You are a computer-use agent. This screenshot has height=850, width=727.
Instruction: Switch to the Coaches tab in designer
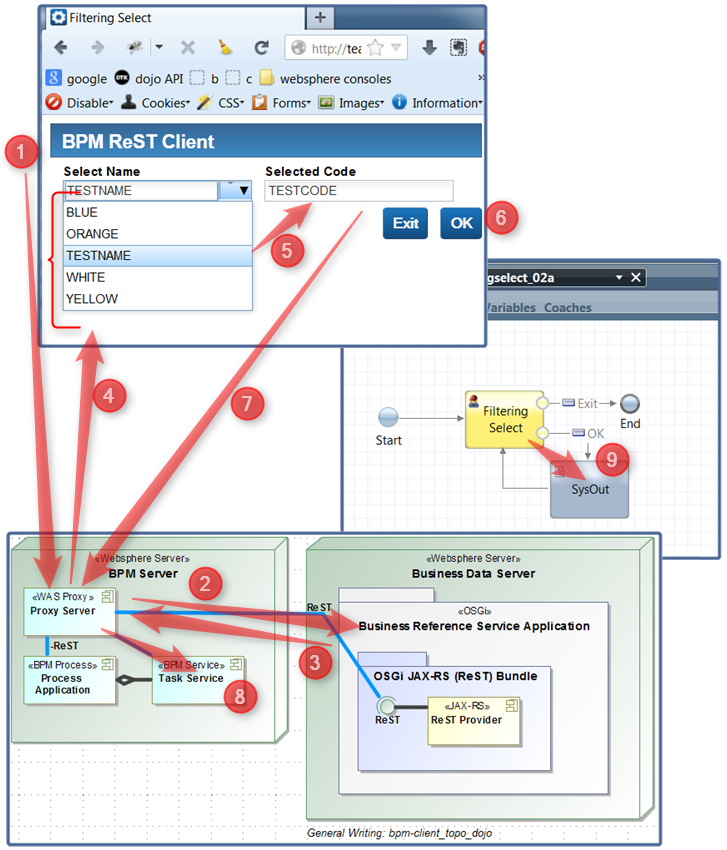click(568, 307)
